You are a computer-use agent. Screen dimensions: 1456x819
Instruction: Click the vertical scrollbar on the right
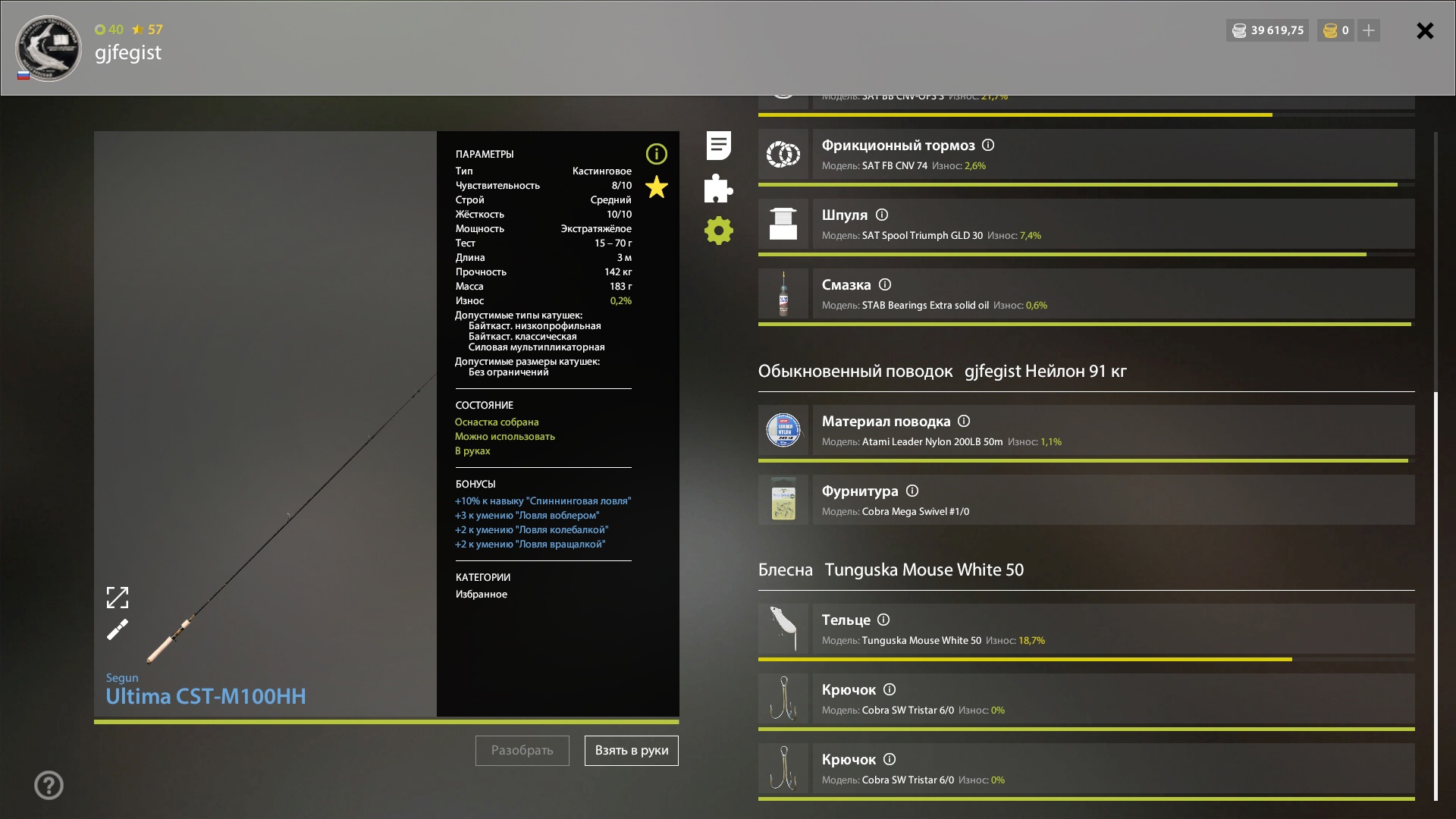pos(1436,596)
